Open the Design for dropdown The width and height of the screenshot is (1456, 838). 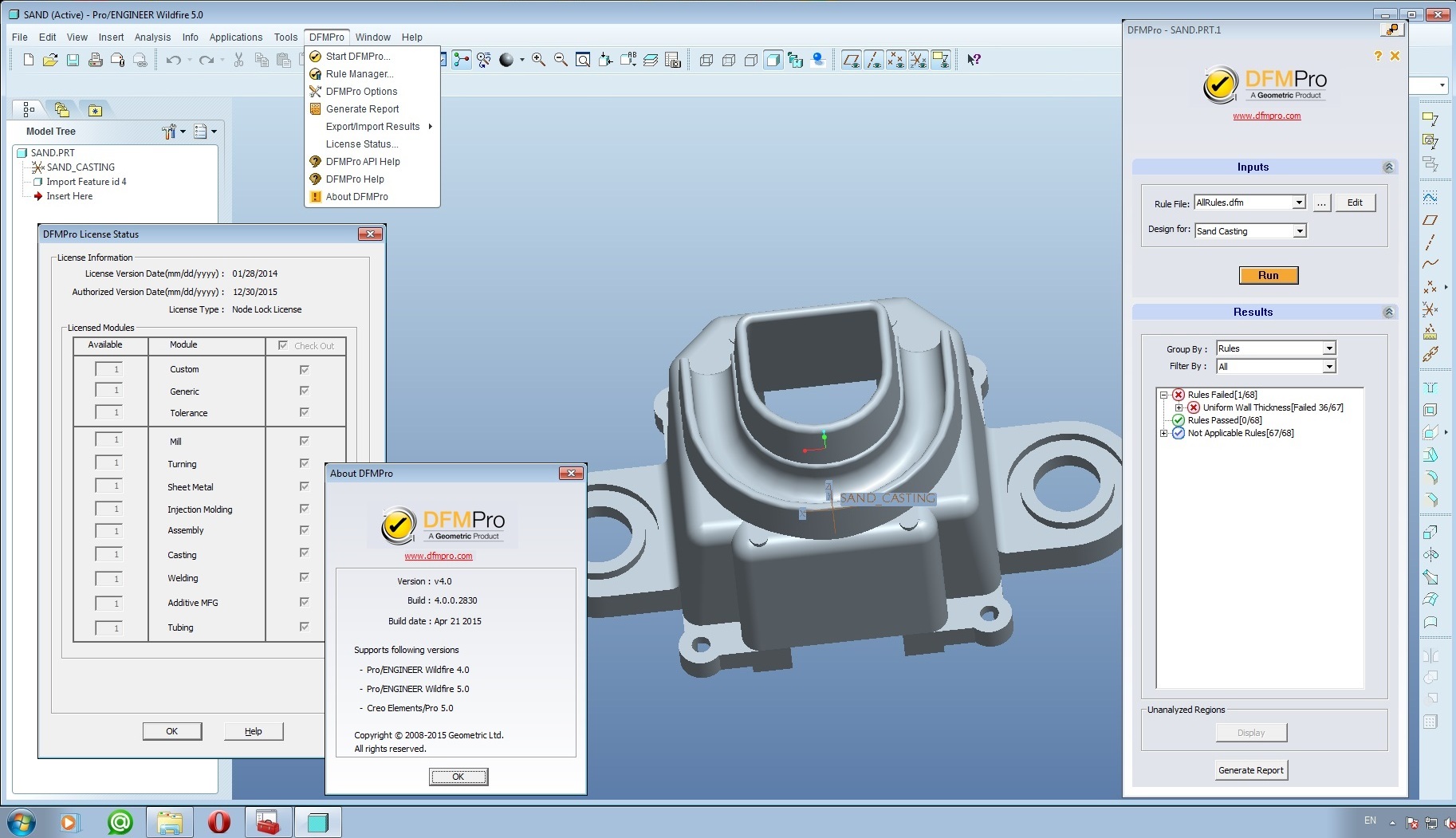1300,231
